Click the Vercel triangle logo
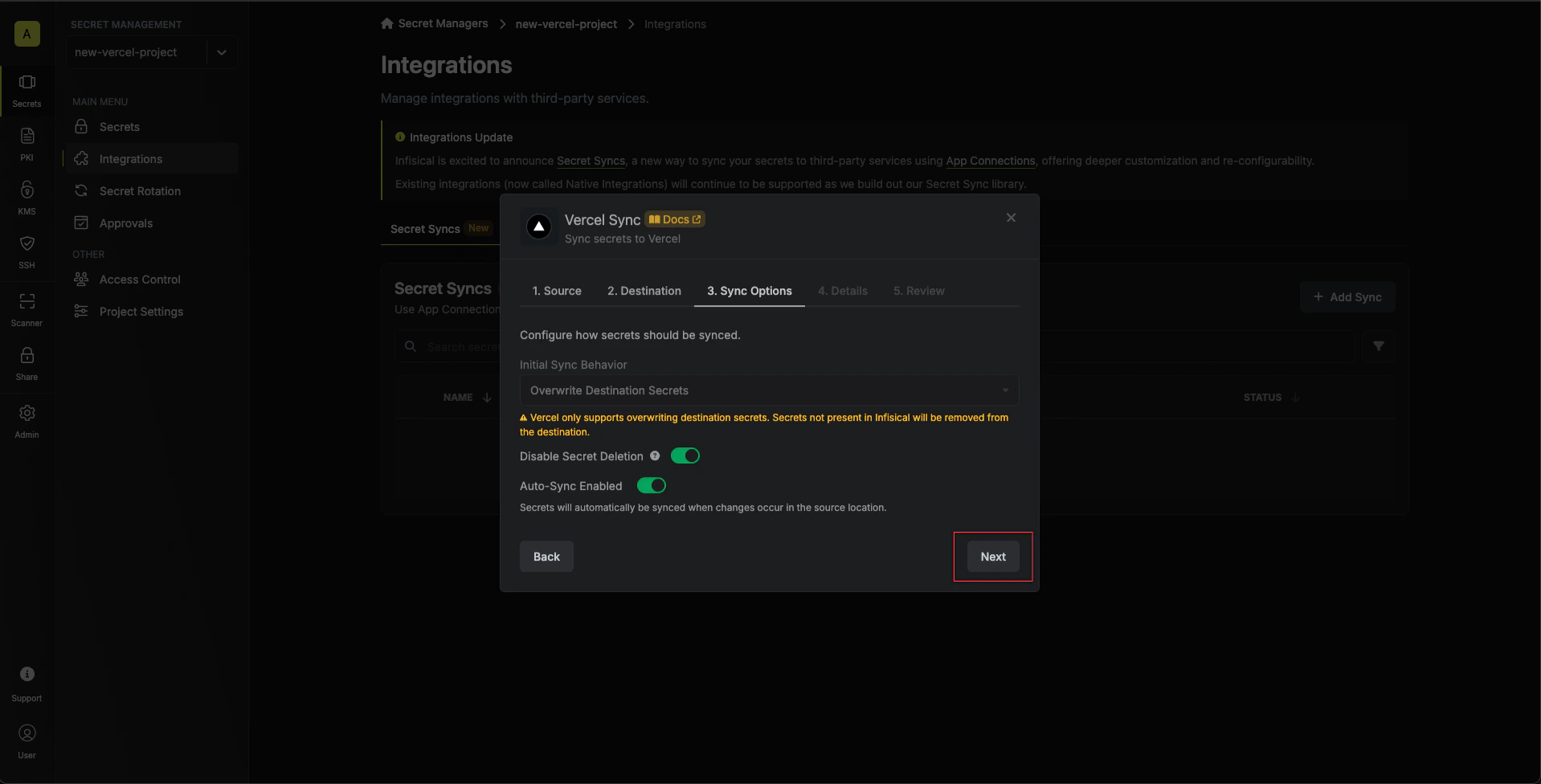 pos(539,227)
